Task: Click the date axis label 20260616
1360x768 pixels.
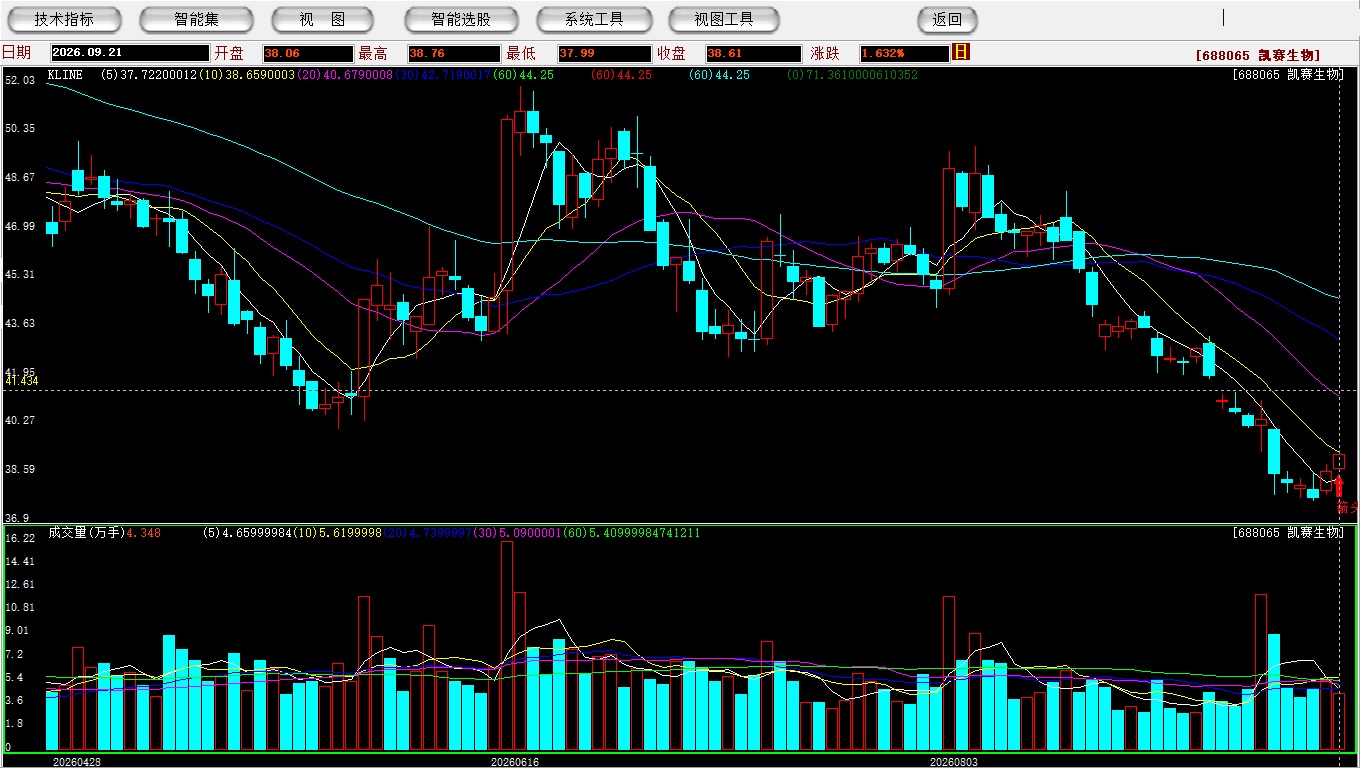Action: (x=514, y=762)
